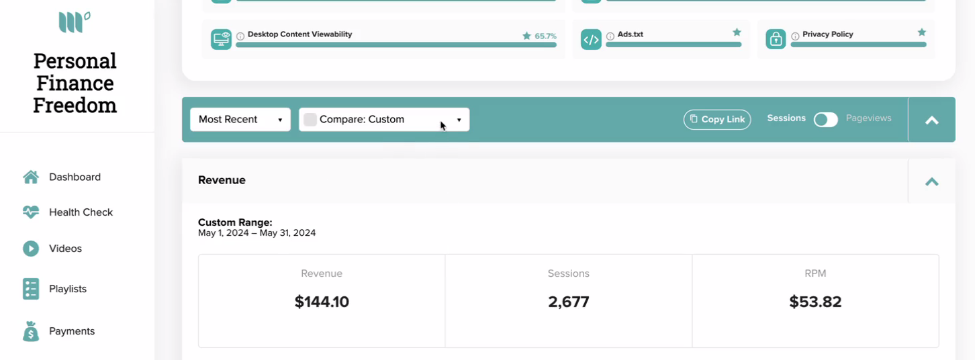Click the 65.7% viewability score

[545, 36]
